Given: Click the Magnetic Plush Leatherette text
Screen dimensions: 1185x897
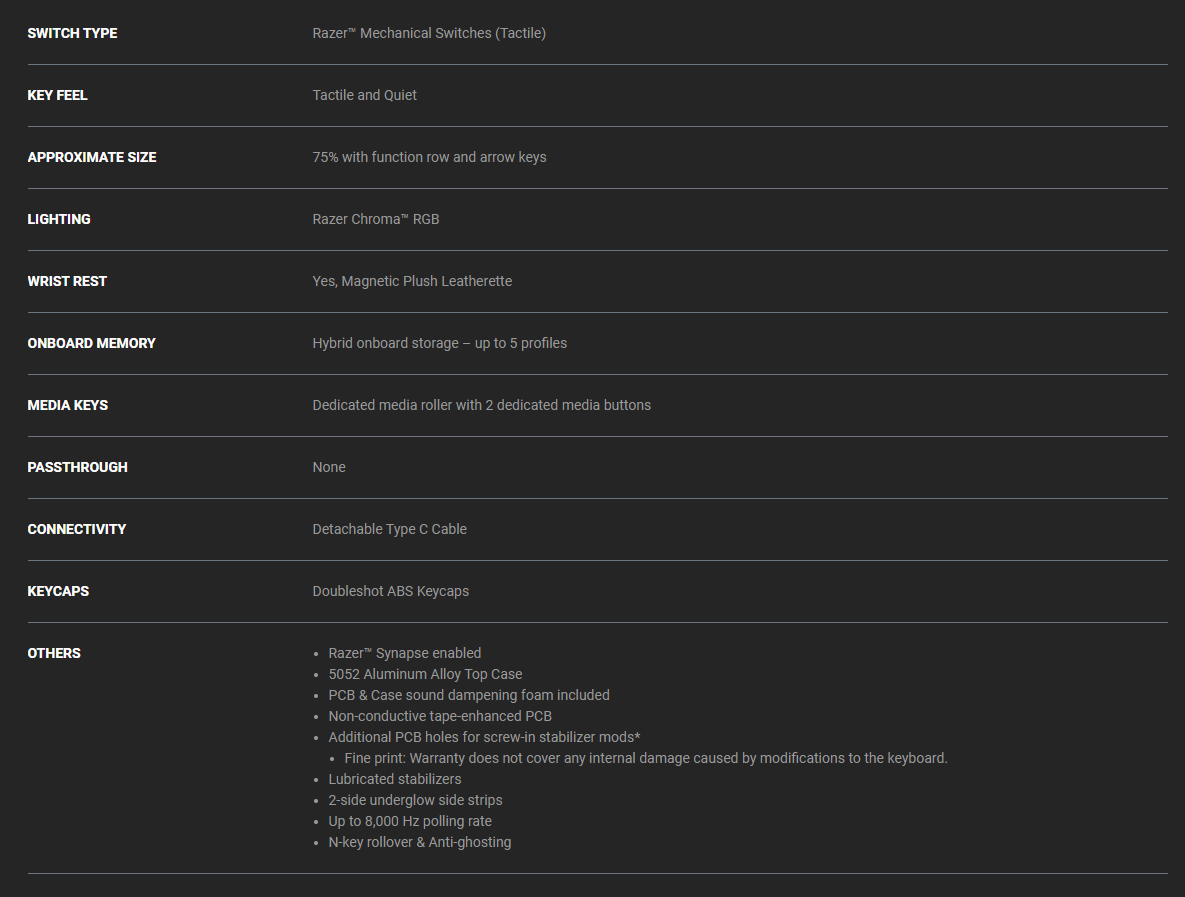Looking at the screenshot, I should point(427,281).
